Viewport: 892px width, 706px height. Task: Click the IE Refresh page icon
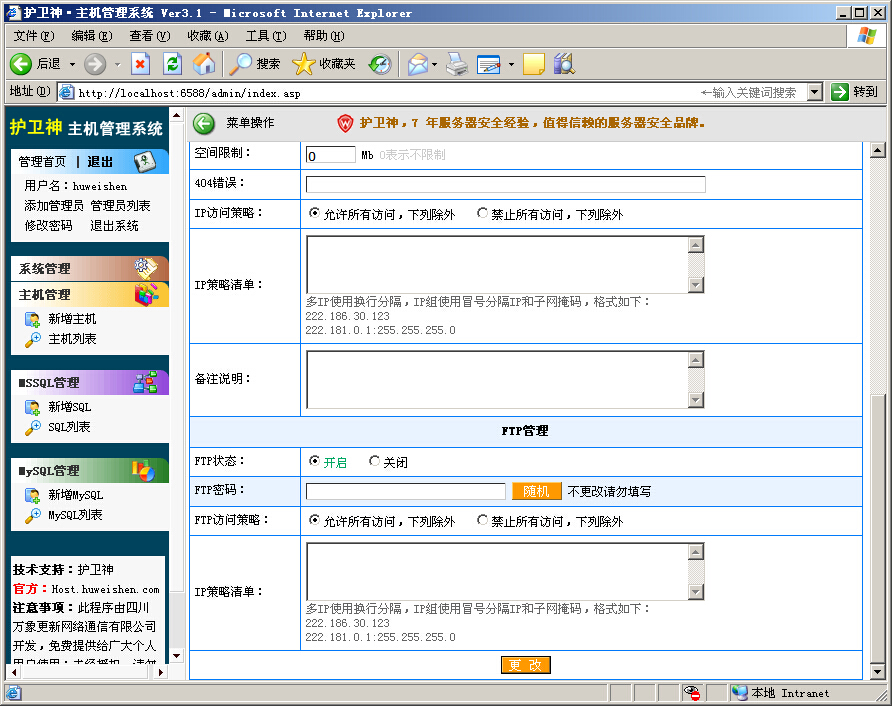(x=172, y=64)
